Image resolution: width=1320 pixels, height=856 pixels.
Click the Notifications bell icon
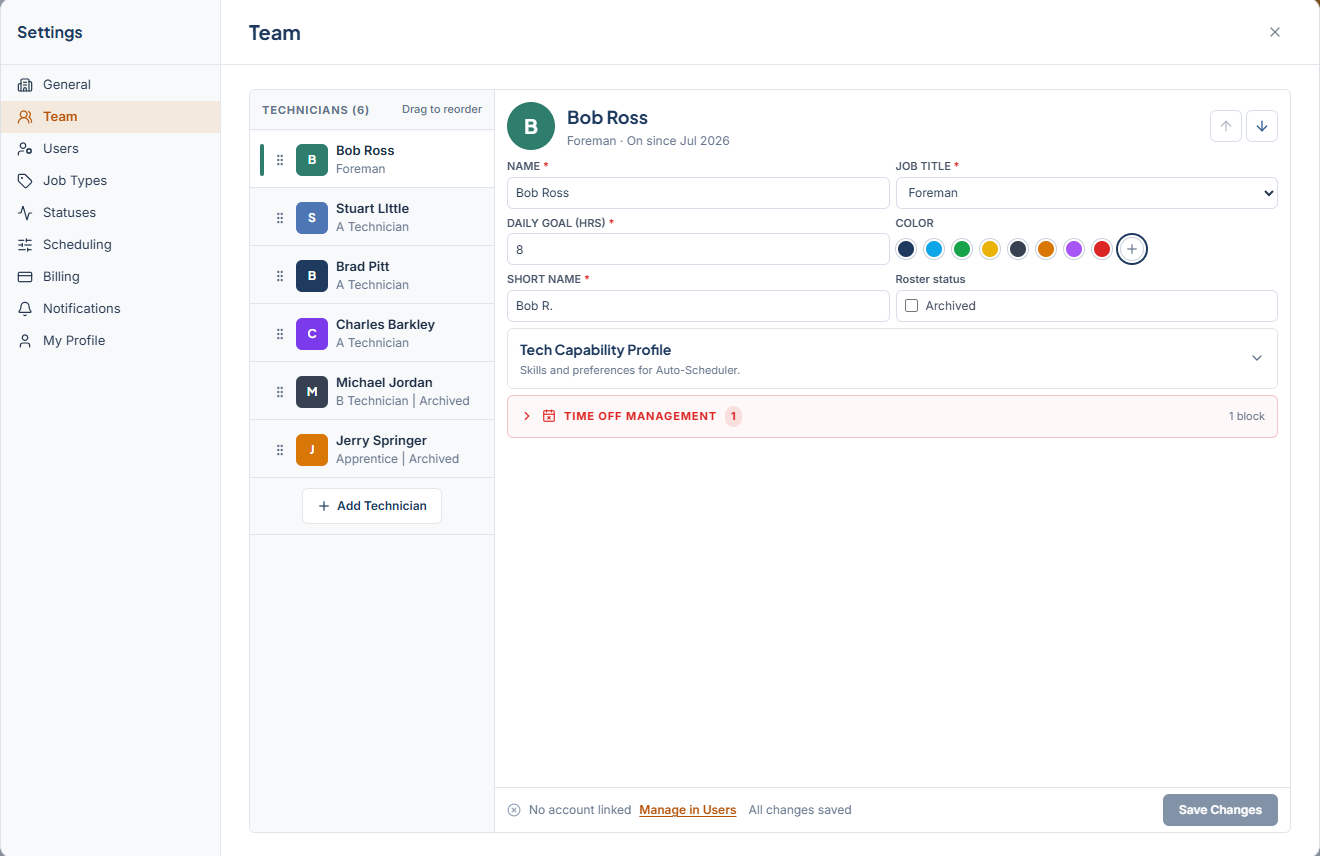(x=25, y=309)
